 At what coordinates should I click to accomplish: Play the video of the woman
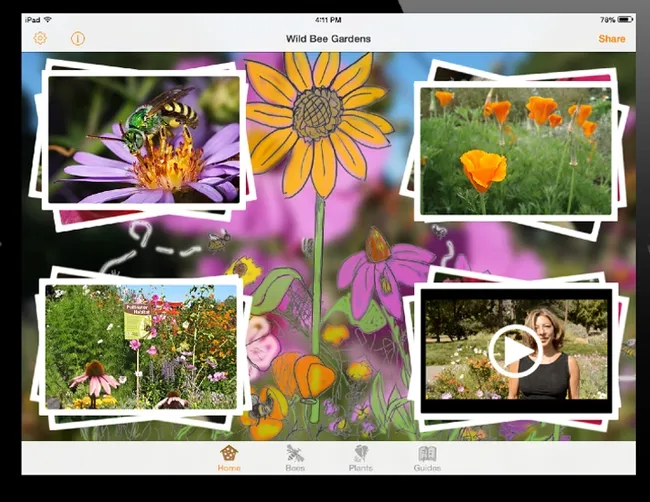pyautogui.click(x=516, y=352)
